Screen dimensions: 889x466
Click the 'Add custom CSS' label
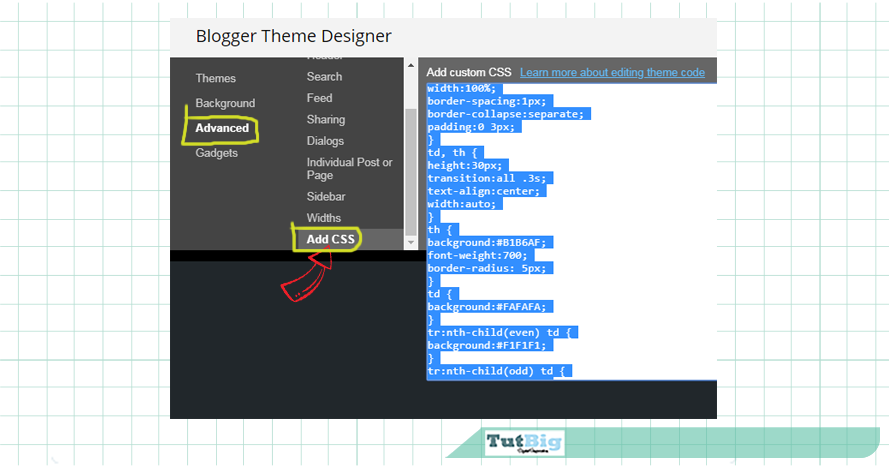click(x=469, y=73)
